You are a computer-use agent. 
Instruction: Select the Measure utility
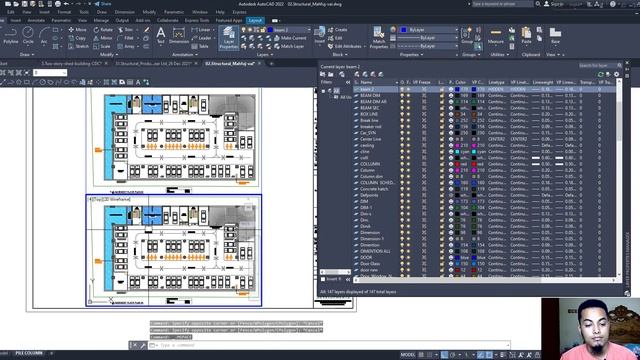496,36
